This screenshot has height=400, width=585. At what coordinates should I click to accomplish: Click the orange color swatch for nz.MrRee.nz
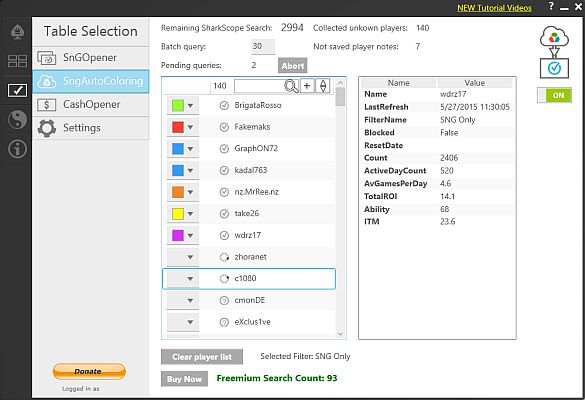(178, 192)
